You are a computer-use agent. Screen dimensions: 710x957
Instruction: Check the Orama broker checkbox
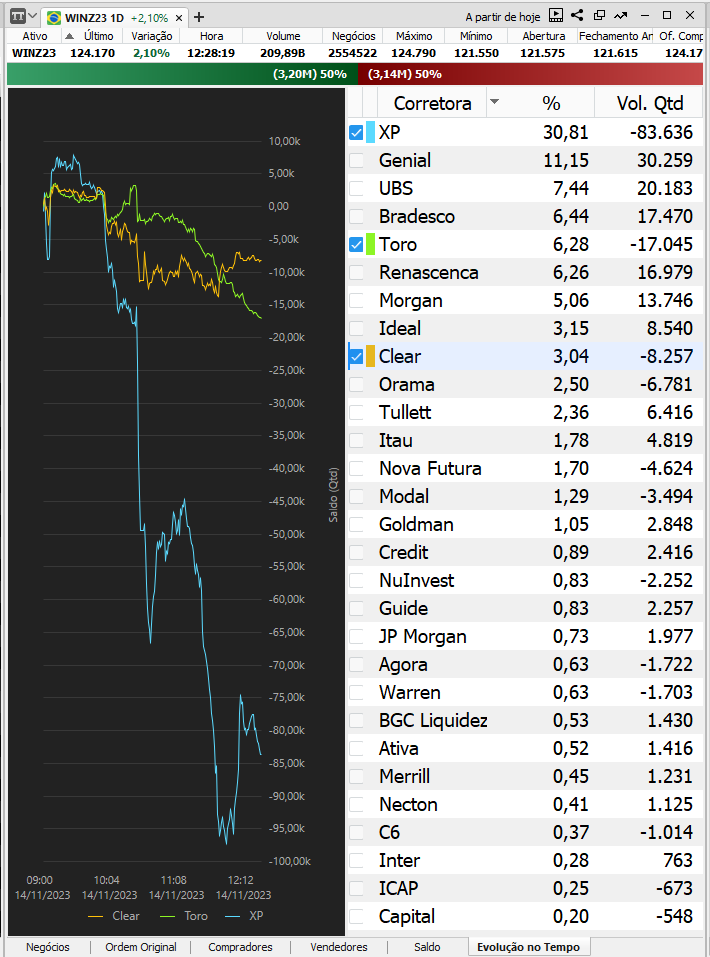[x=356, y=385]
